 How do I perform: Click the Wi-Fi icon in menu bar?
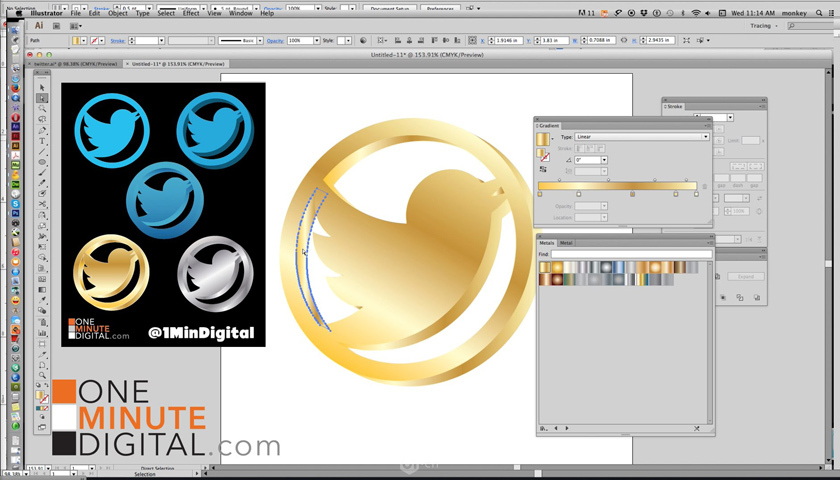(695, 13)
